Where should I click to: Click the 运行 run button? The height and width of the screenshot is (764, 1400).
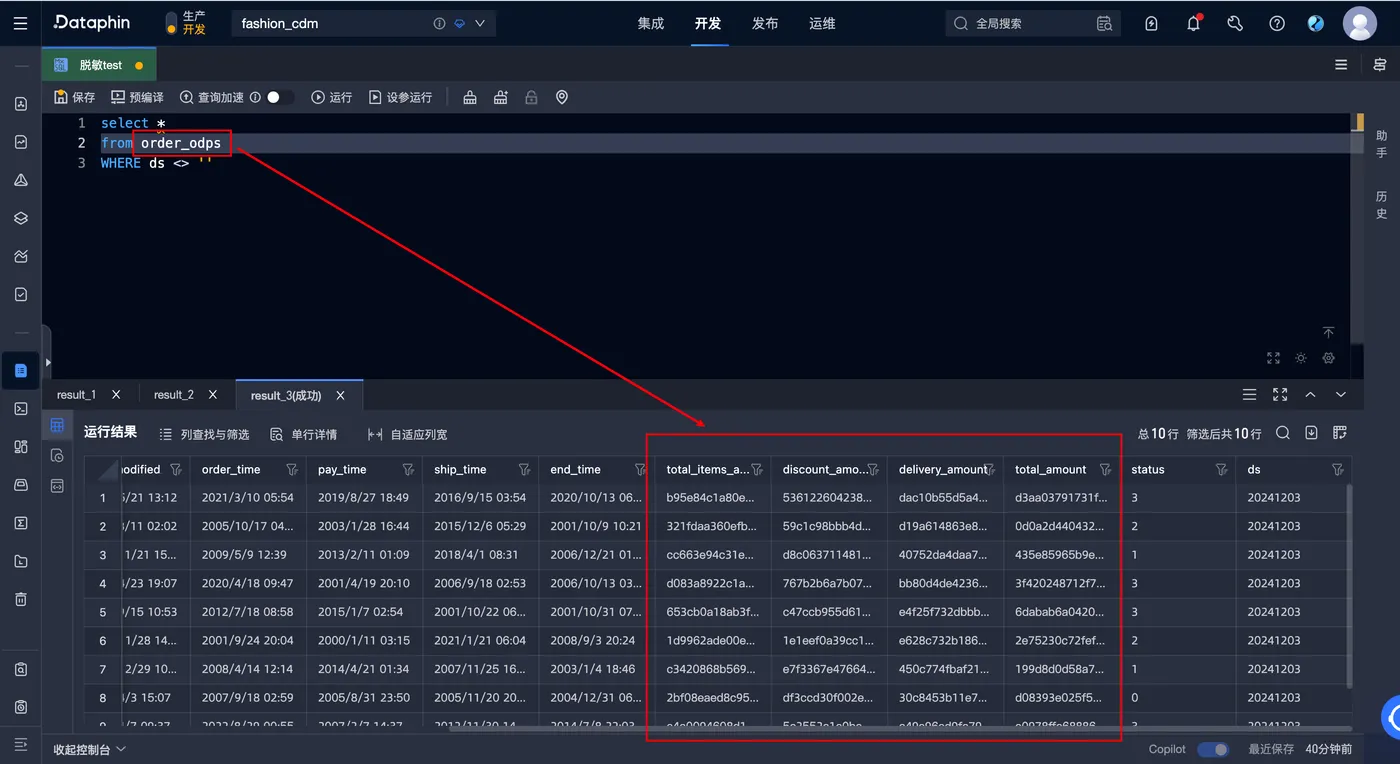[331, 97]
